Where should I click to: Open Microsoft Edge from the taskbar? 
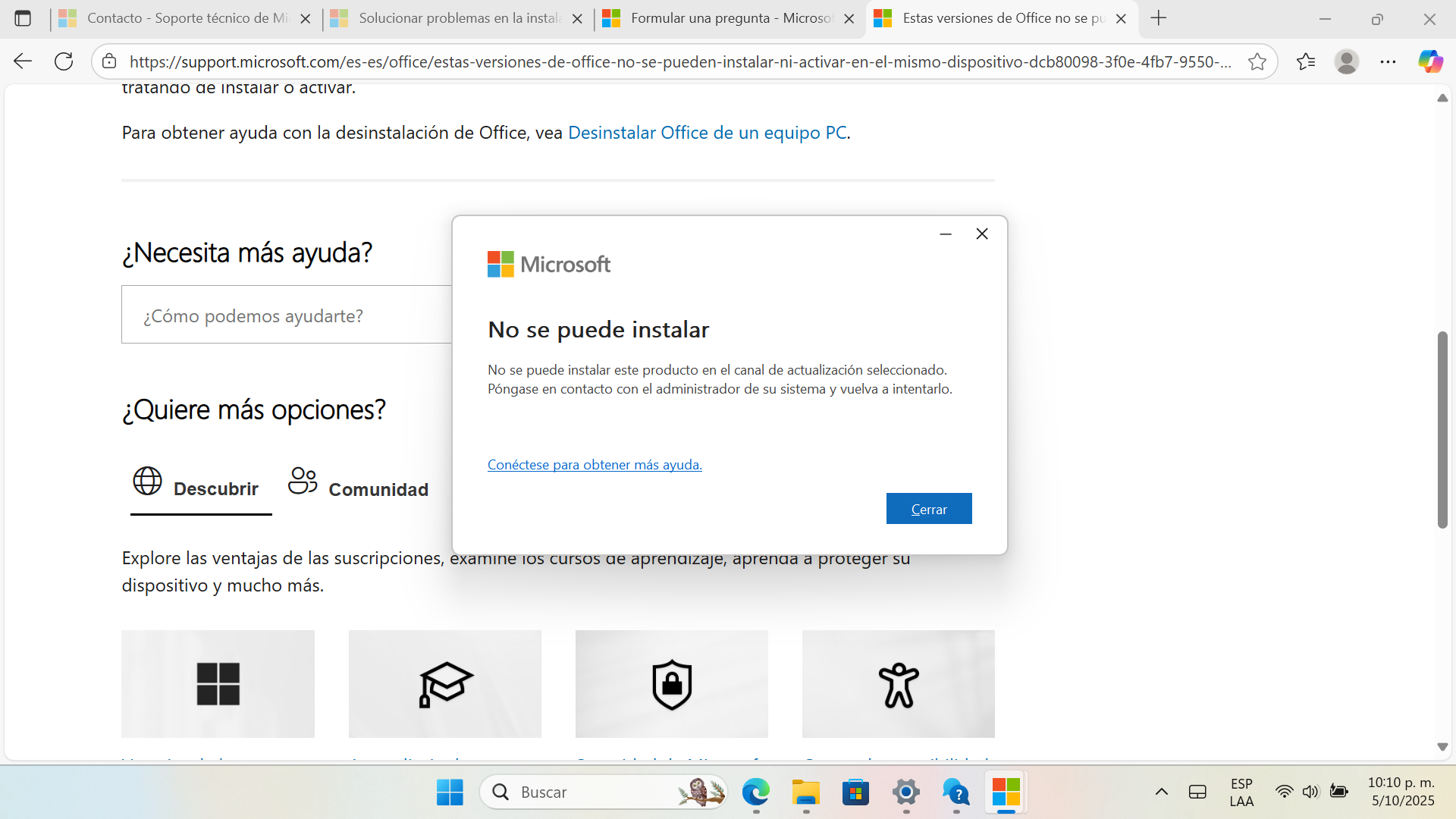pos(755,792)
